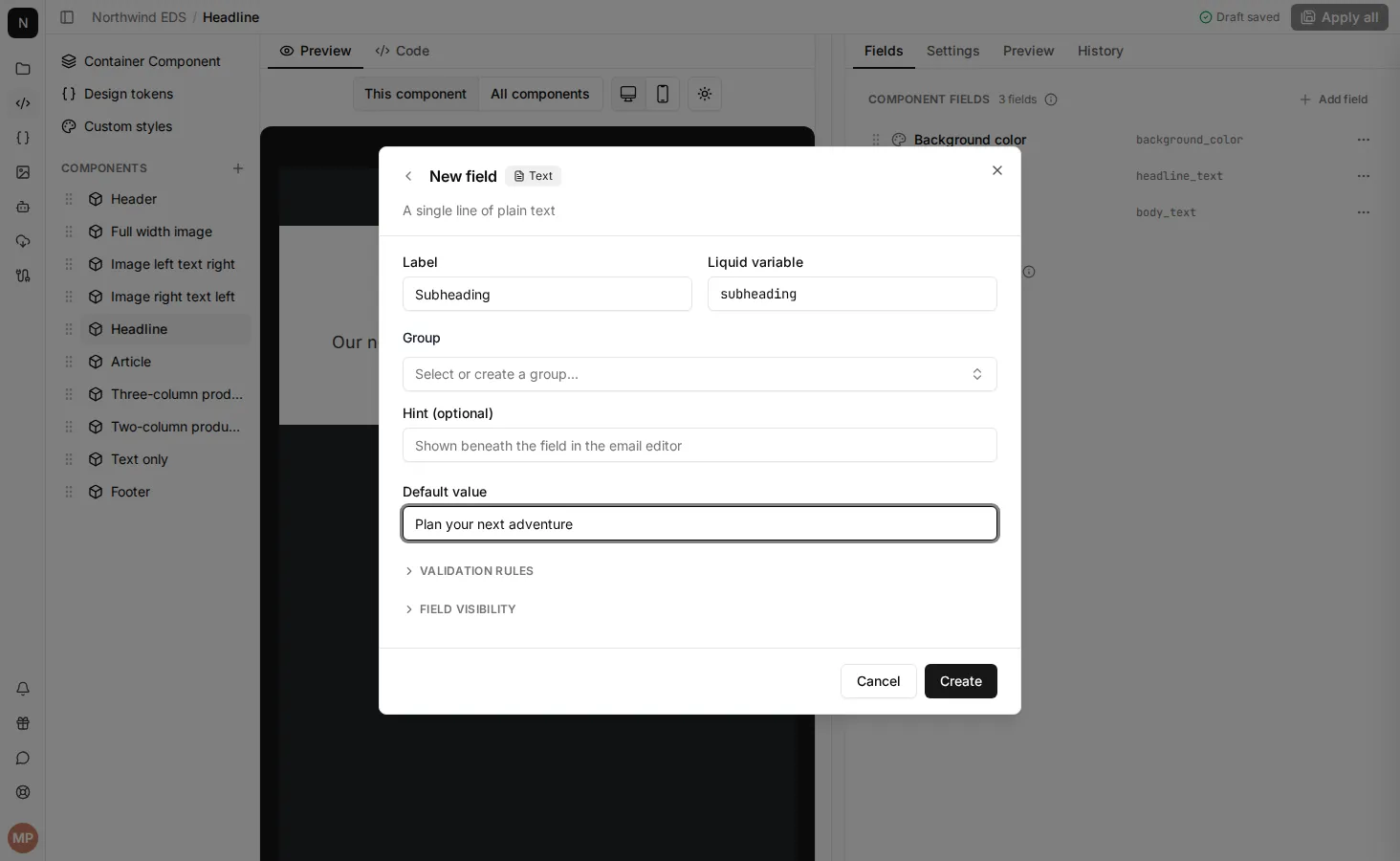Click the MP user avatar
Screen dimensions: 1400x861
tap(23, 838)
